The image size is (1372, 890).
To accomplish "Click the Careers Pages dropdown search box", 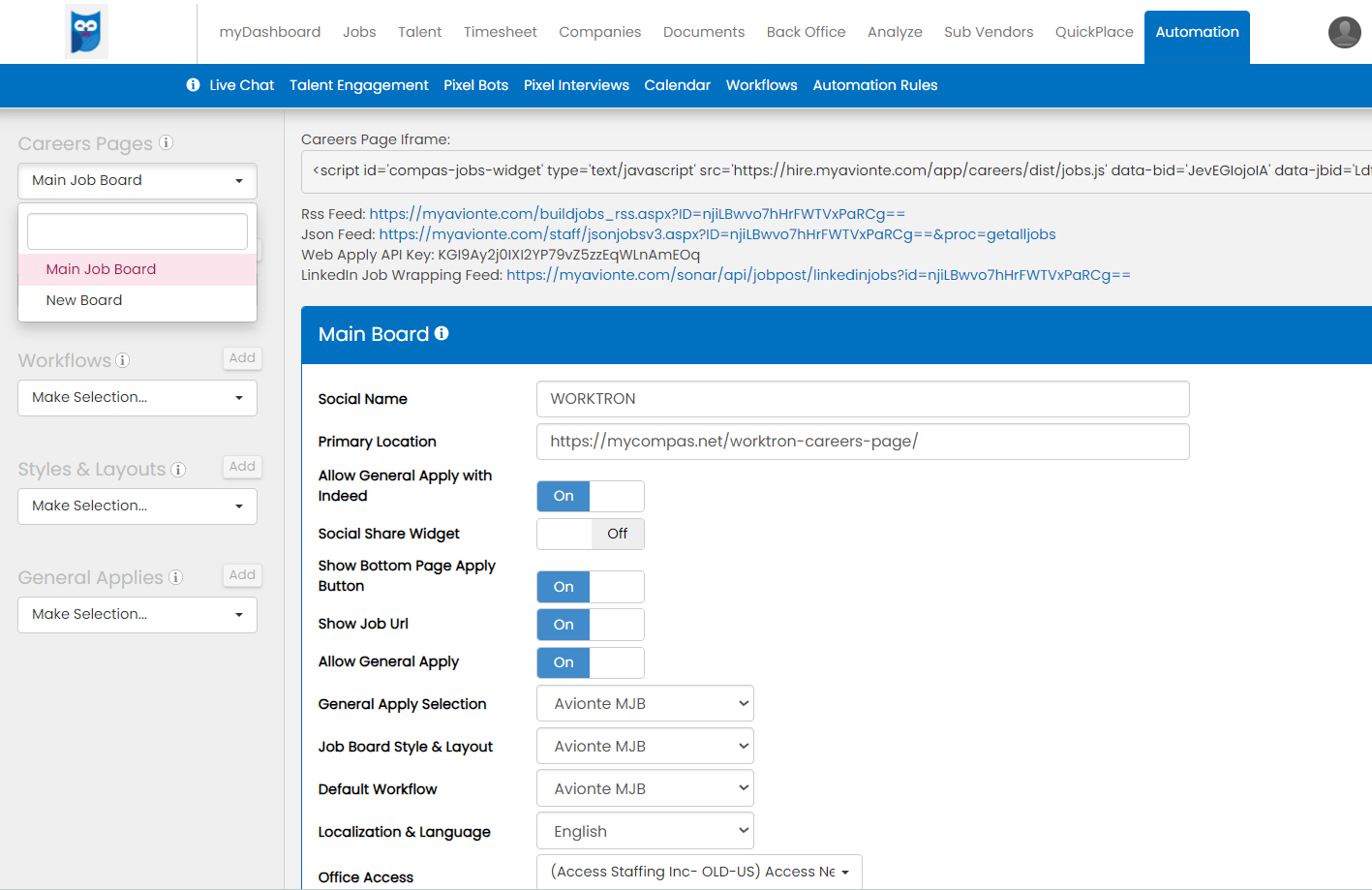I will pos(137,231).
